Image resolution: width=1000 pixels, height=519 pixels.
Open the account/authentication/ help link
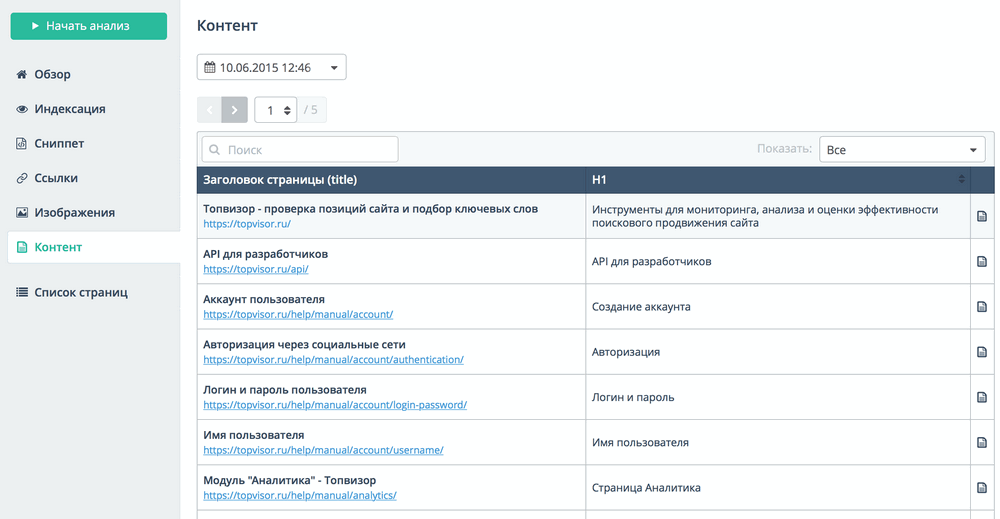click(x=334, y=360)
